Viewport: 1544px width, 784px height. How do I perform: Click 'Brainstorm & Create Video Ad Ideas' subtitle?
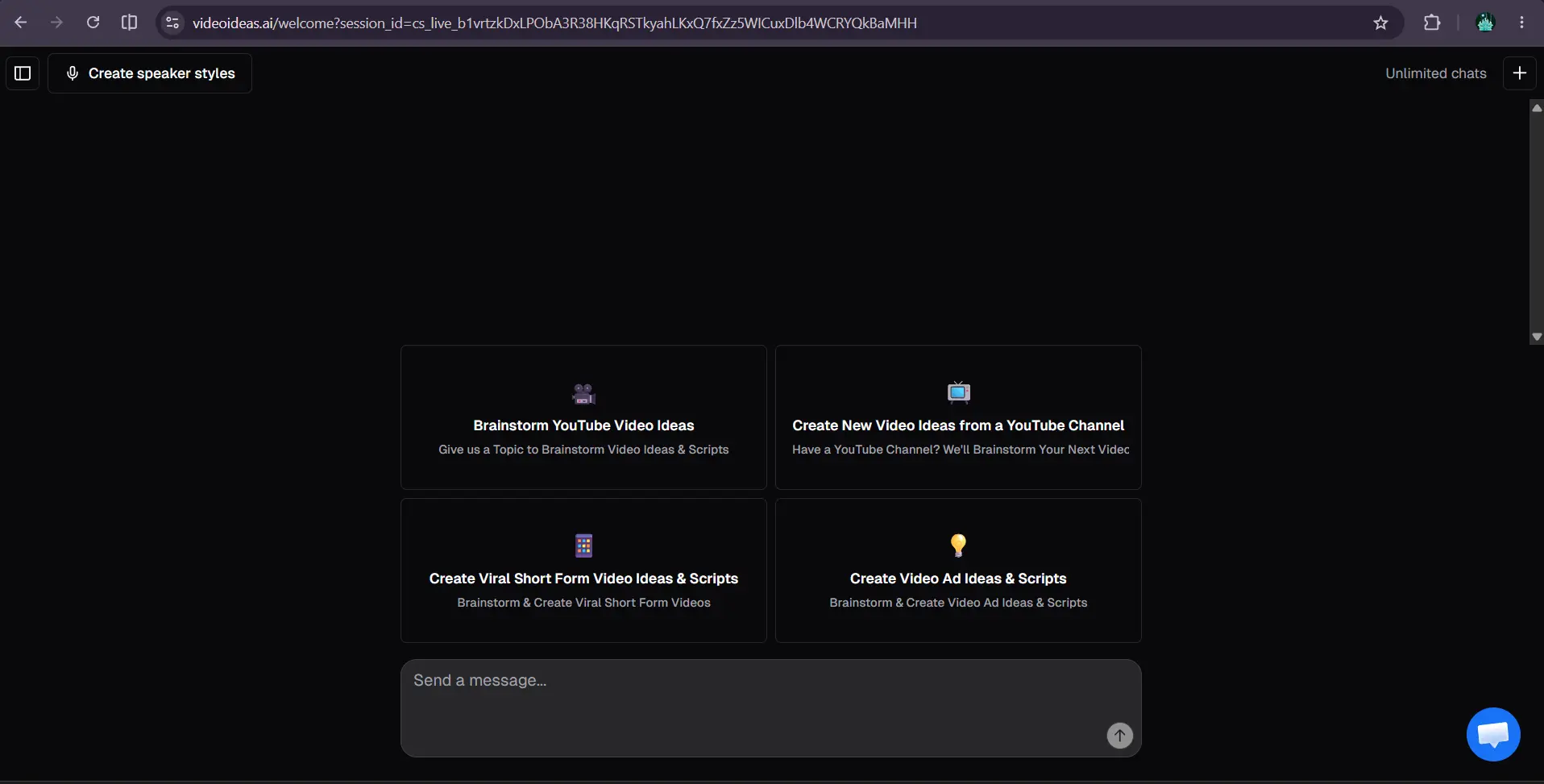(958, 603)
